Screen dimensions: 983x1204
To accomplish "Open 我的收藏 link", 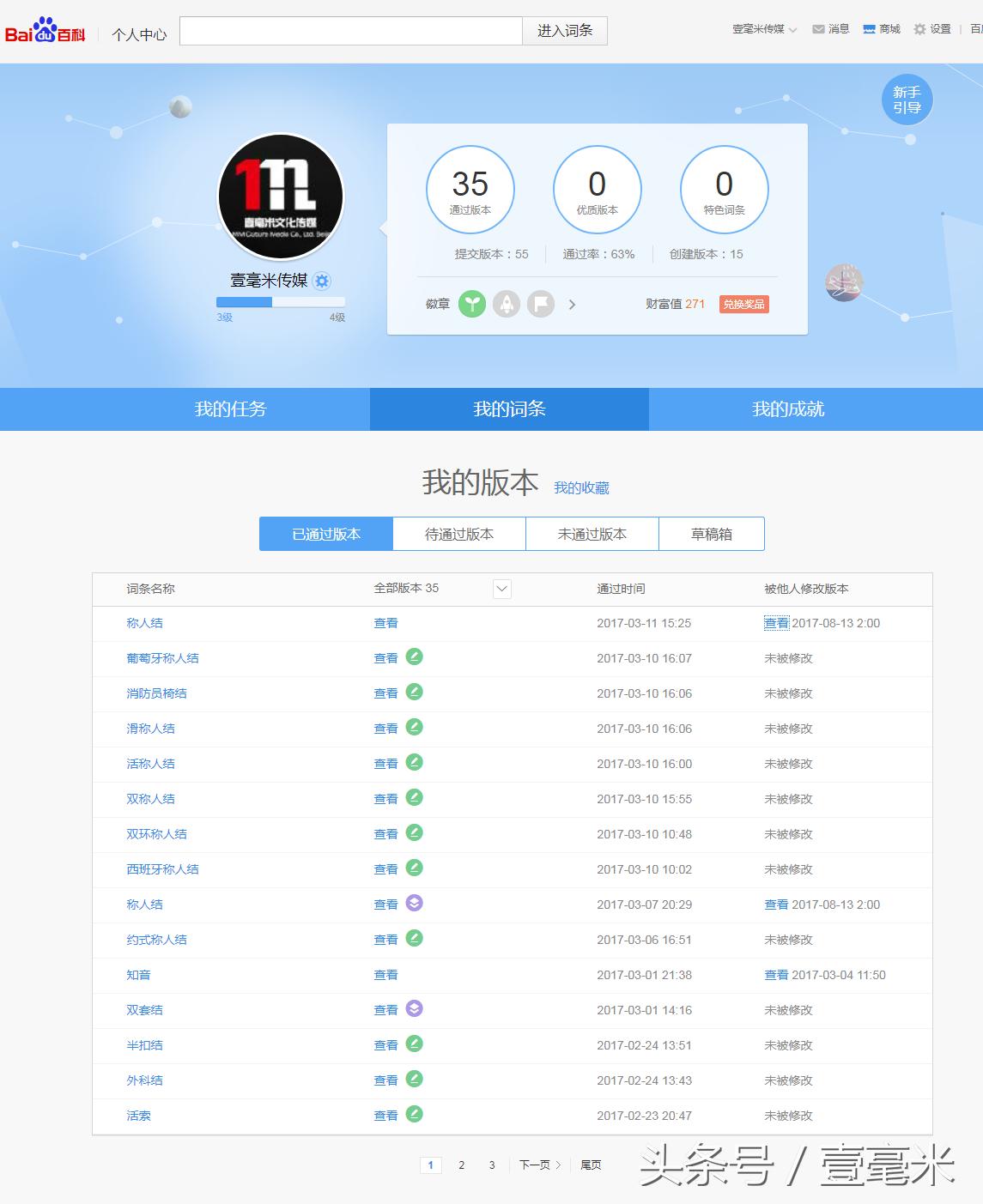I will point(584,487).
